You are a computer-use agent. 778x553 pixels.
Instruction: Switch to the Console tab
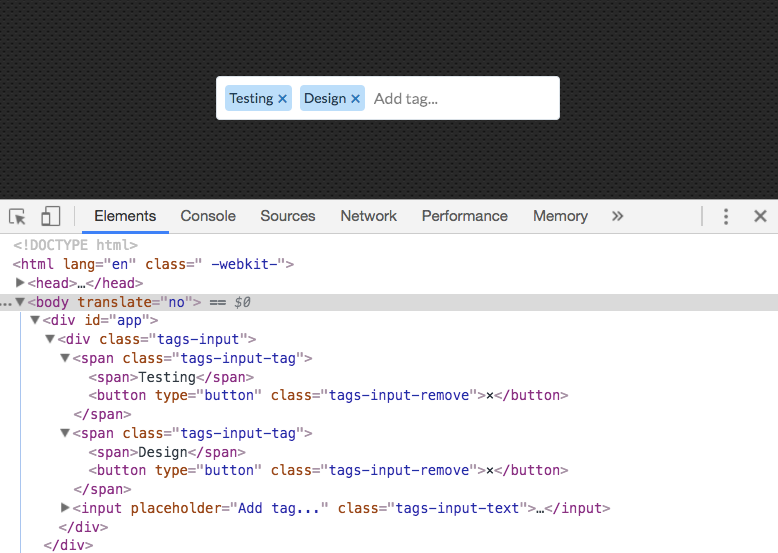(208, 216)
